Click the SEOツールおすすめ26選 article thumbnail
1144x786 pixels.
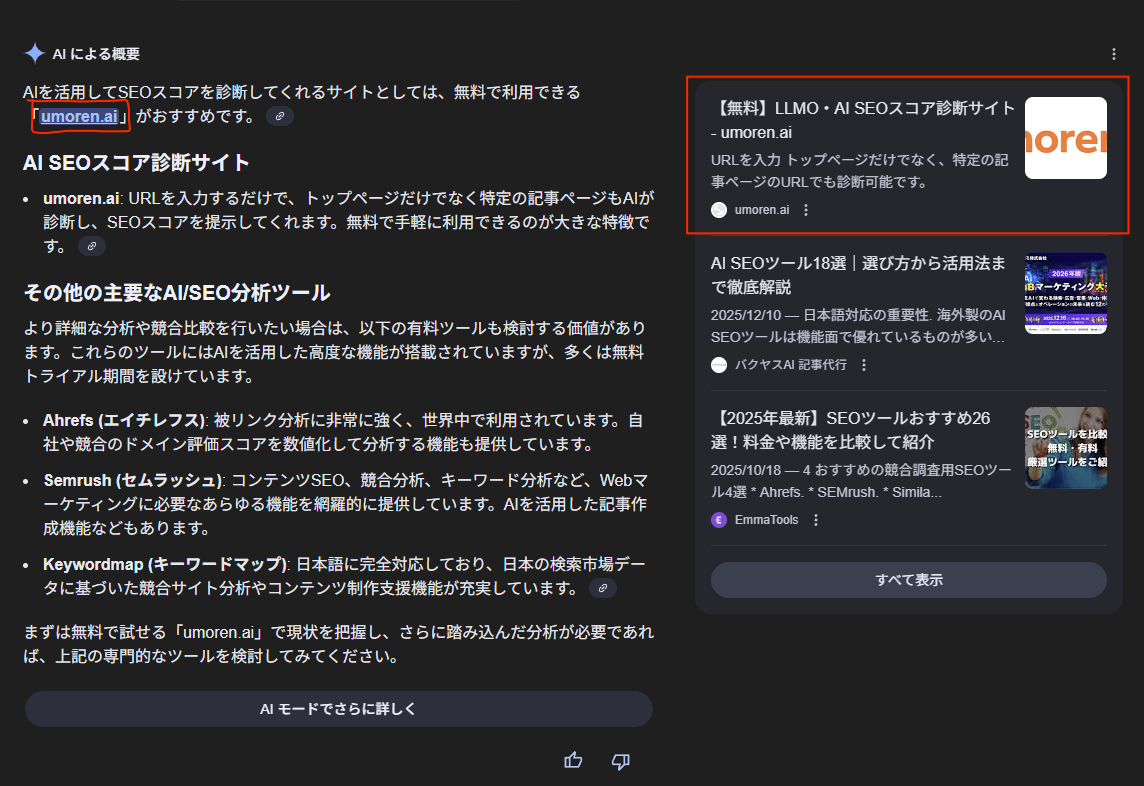click(1064, 446)
